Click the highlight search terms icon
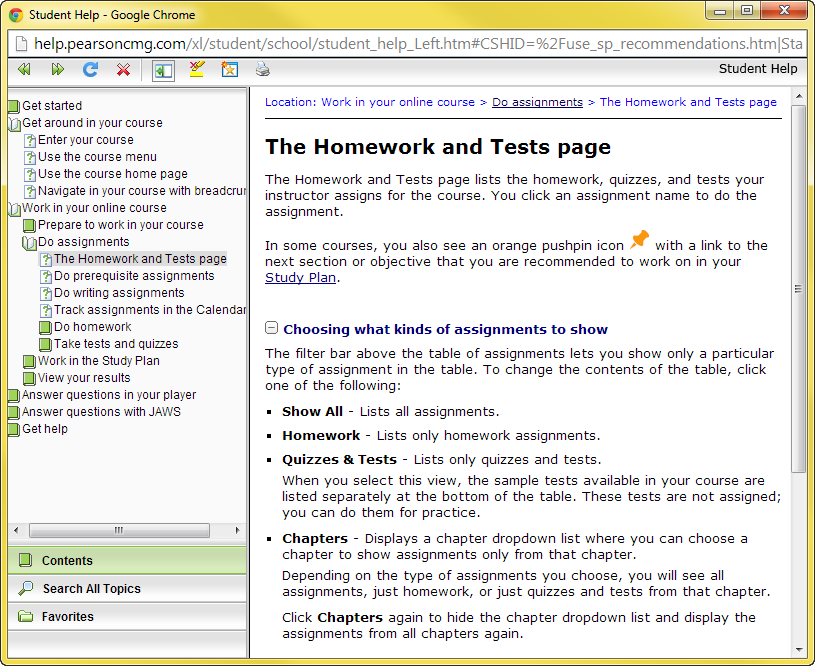The width and height of the screenshot is (815, 666). (196, 69)
